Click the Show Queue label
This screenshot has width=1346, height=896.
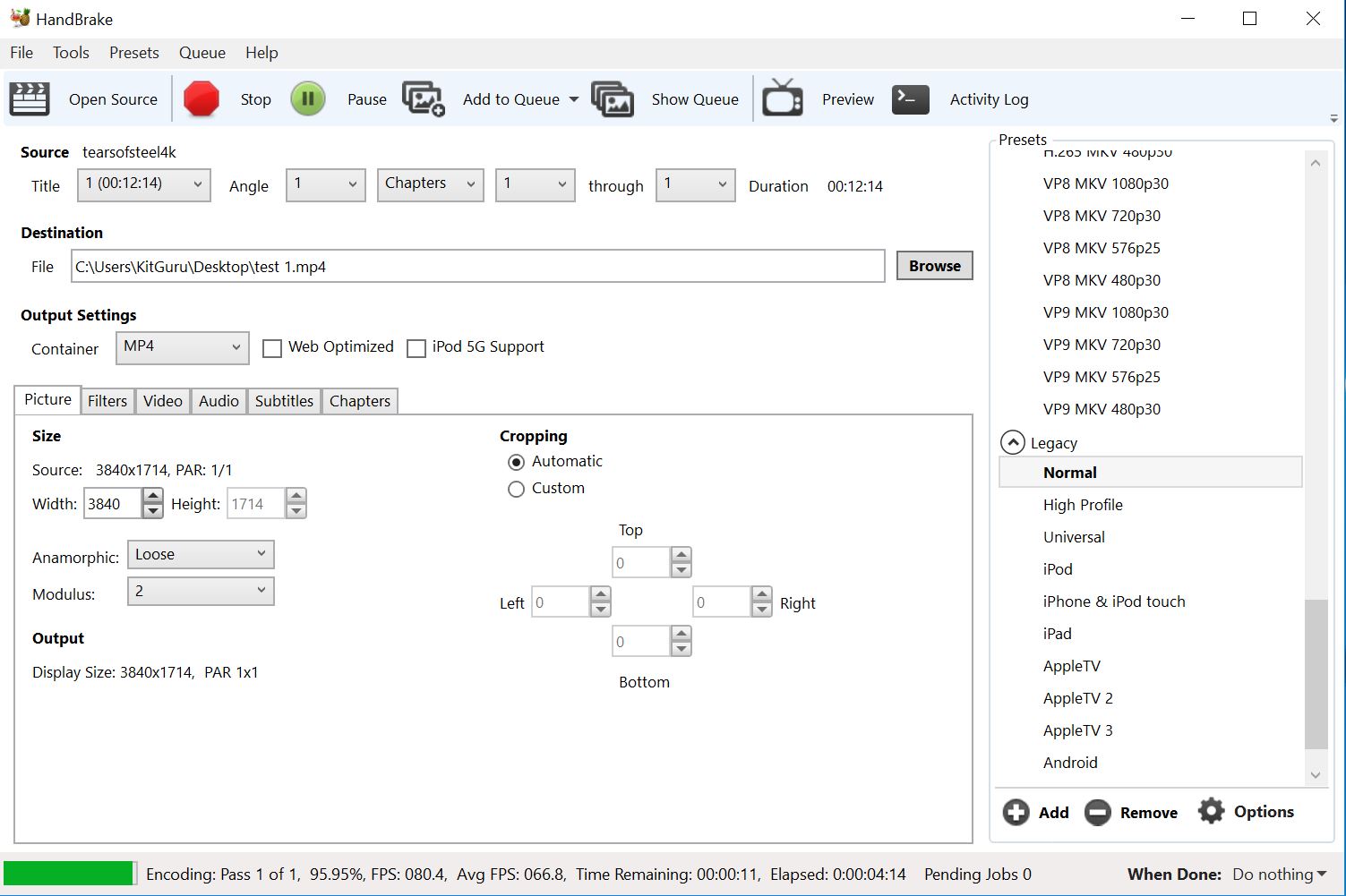[x=695, y=99]
